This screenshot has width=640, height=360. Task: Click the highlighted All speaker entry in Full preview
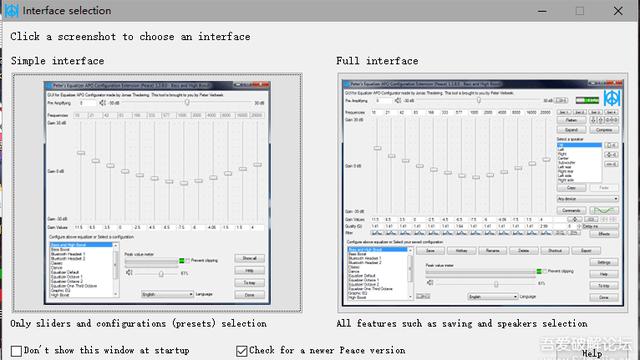coord(579,145)
